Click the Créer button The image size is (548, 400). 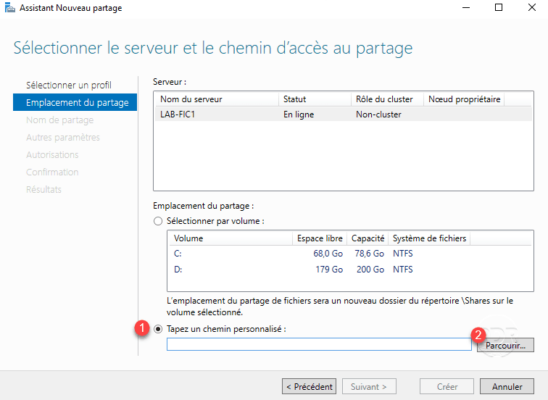(447, 386)
